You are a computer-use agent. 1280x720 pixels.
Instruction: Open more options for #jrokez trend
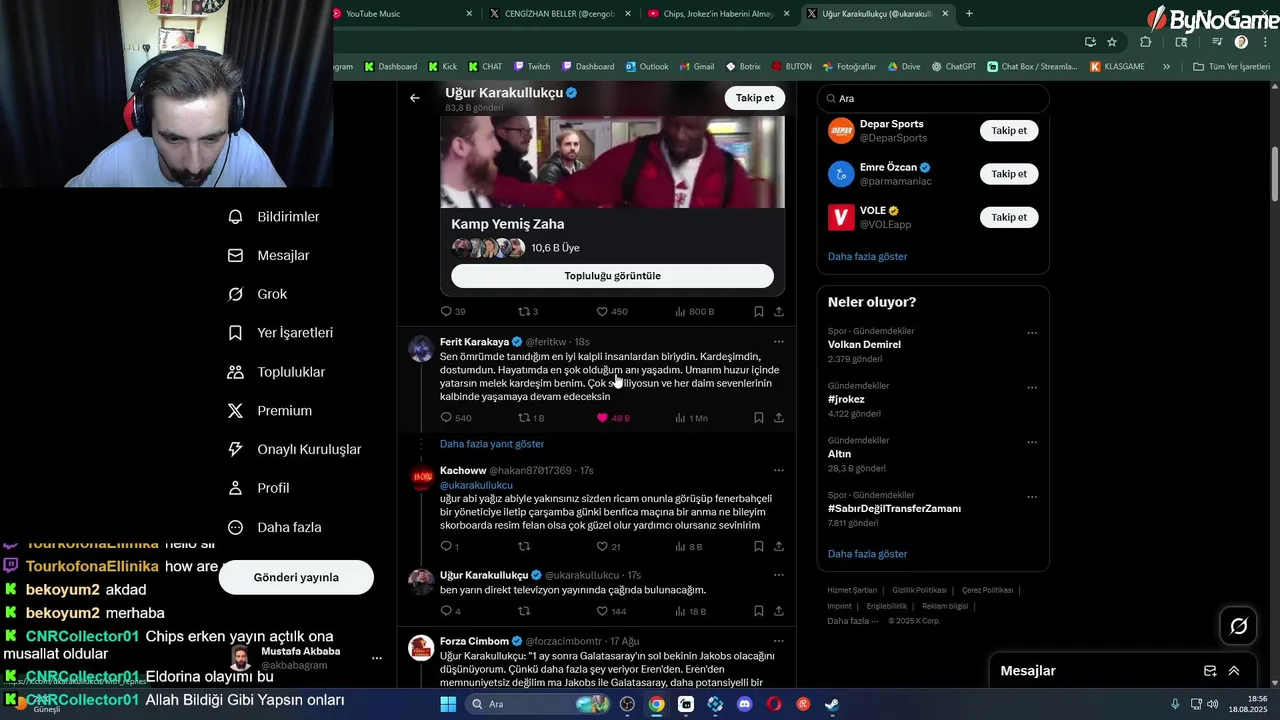1032,388
